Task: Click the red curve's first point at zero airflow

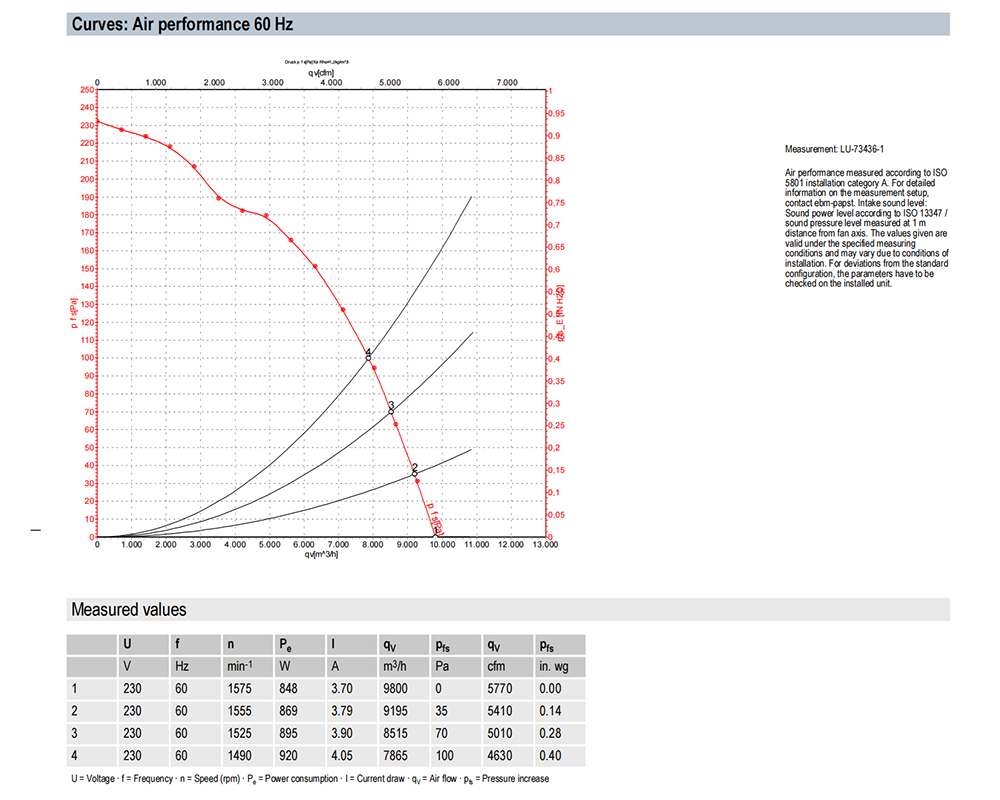Action: pos(97,121)
